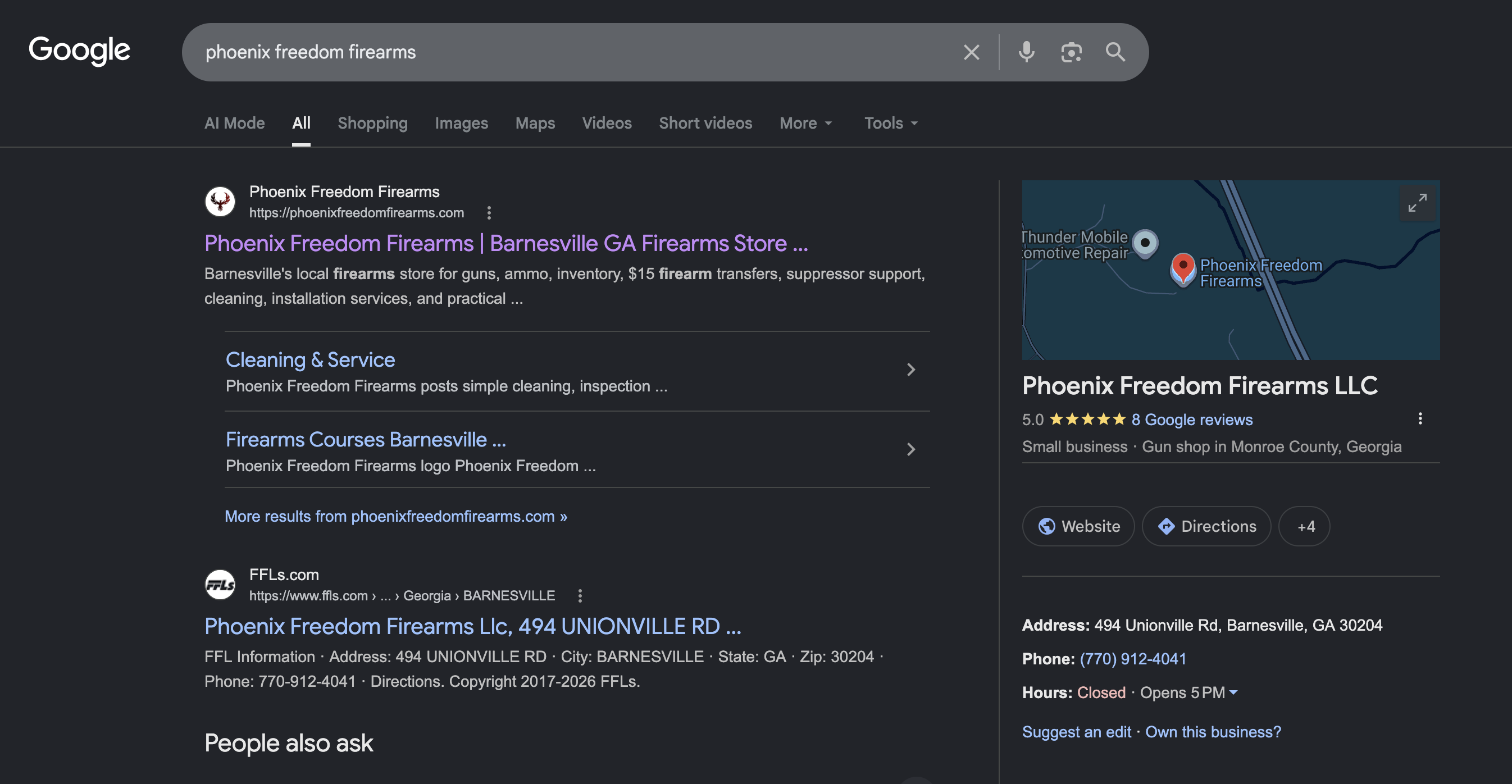Click the five-star rating in knowledge panel
1512x784 pixels.
tap(1087, 419)
